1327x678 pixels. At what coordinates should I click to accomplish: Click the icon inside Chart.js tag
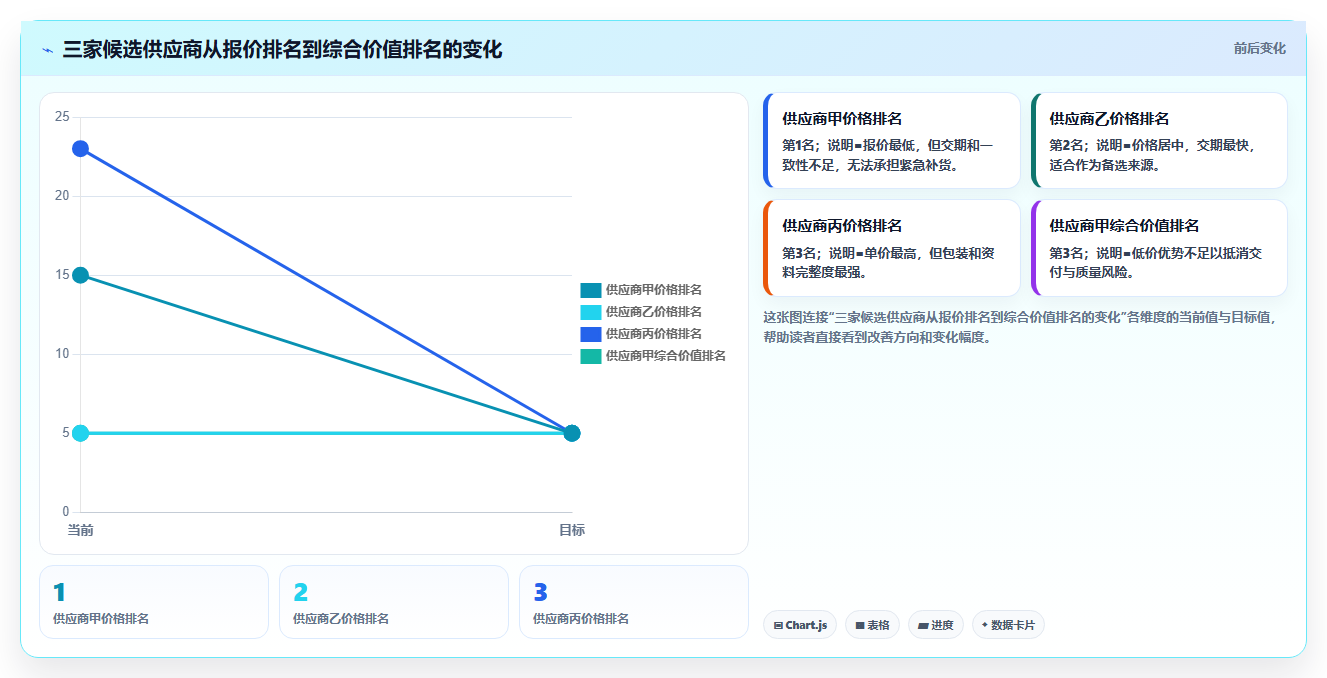778,626
